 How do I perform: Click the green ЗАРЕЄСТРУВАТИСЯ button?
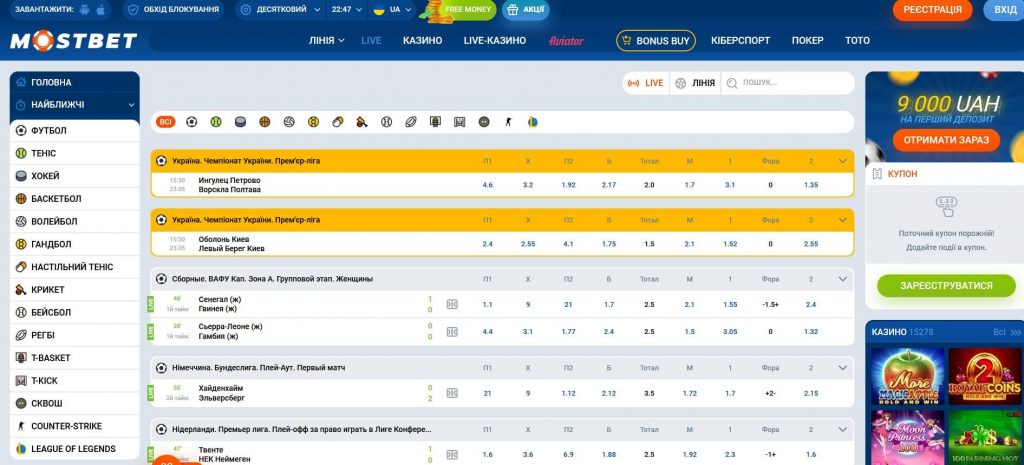(946, 286)
